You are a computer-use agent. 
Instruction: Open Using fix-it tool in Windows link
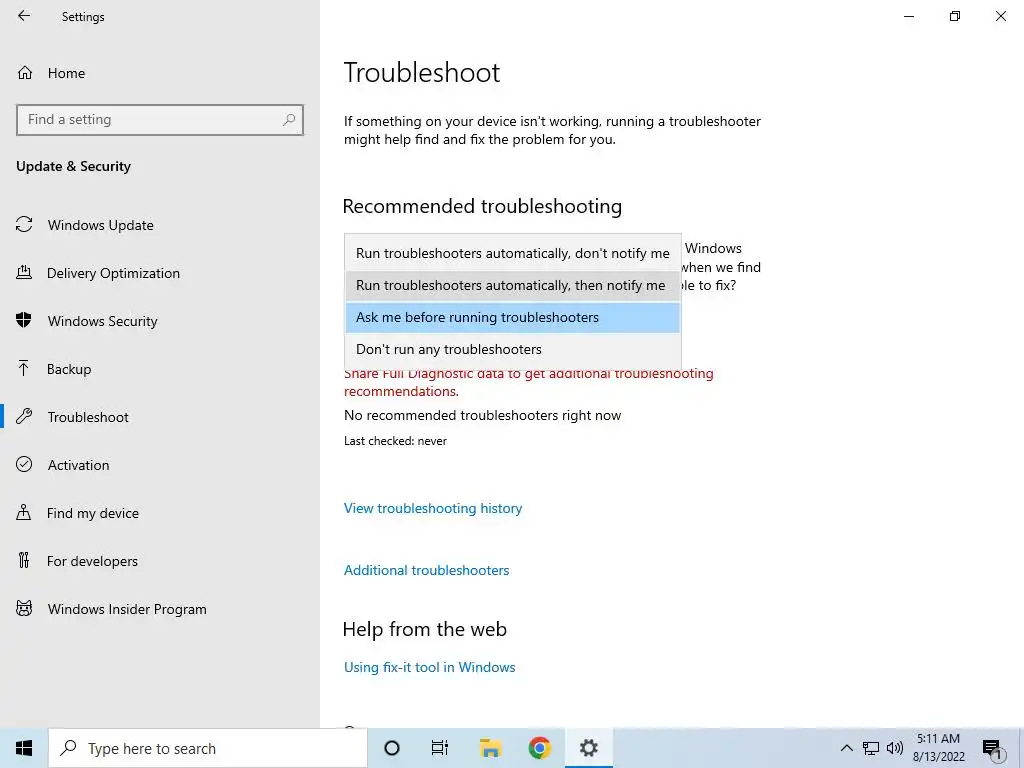[430, 667]
